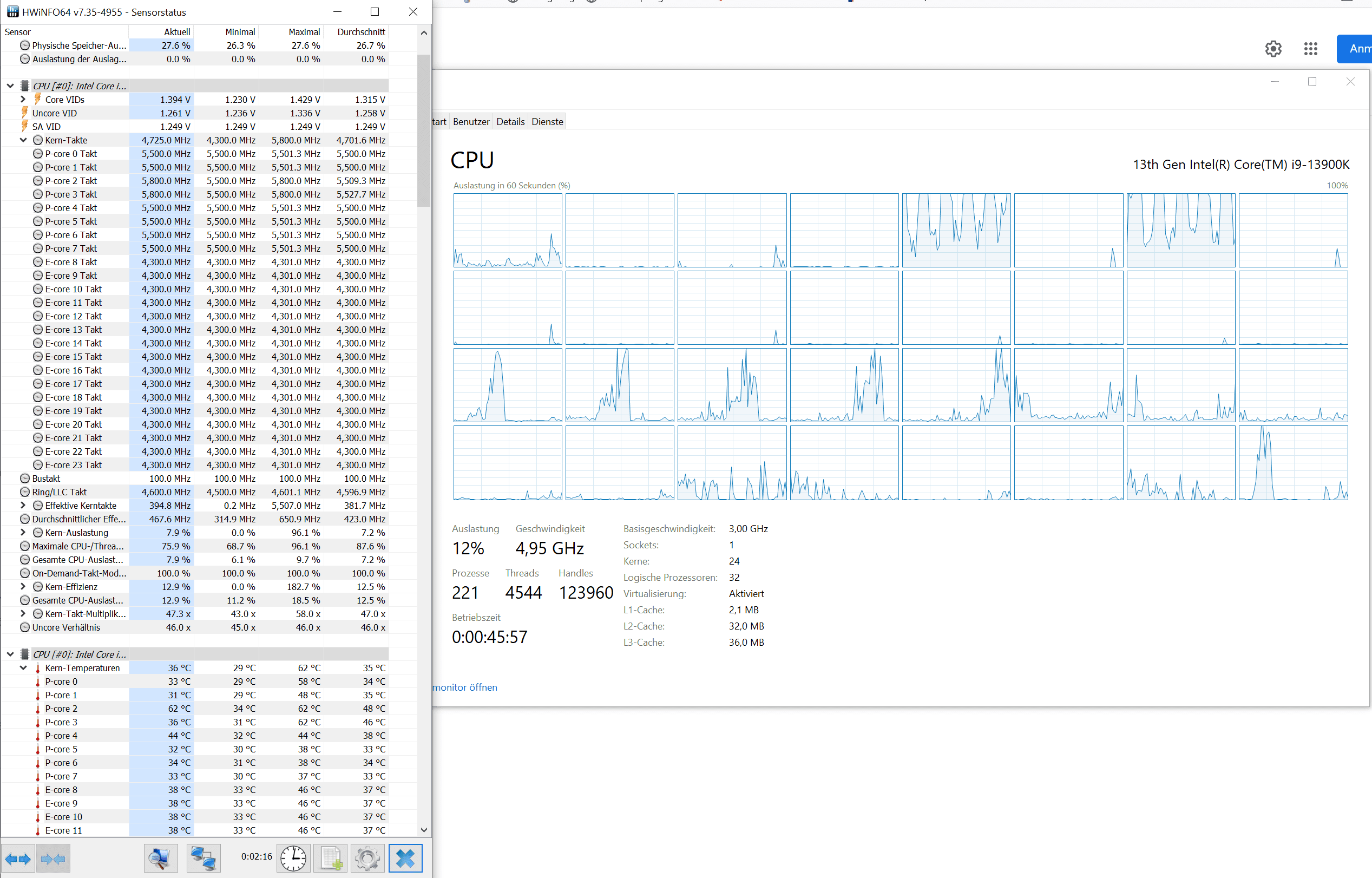Expand the Core VIDs group

[x=23, y=99]
